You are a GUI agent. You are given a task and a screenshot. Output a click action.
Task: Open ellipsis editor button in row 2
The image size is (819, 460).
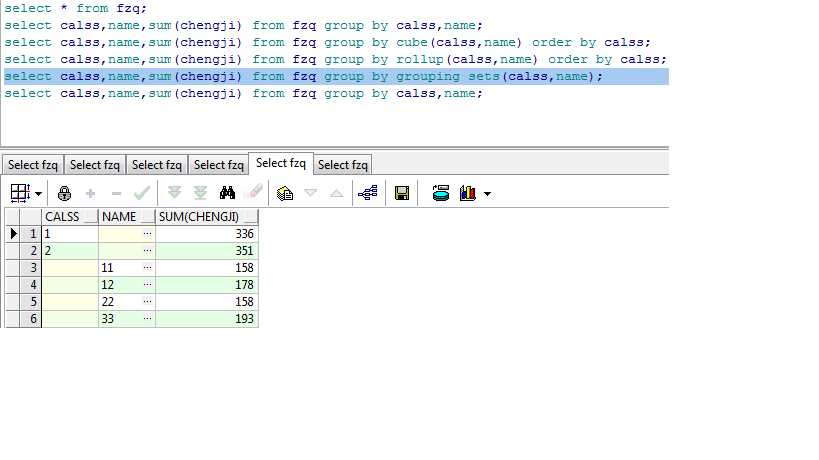click(148, 251)
